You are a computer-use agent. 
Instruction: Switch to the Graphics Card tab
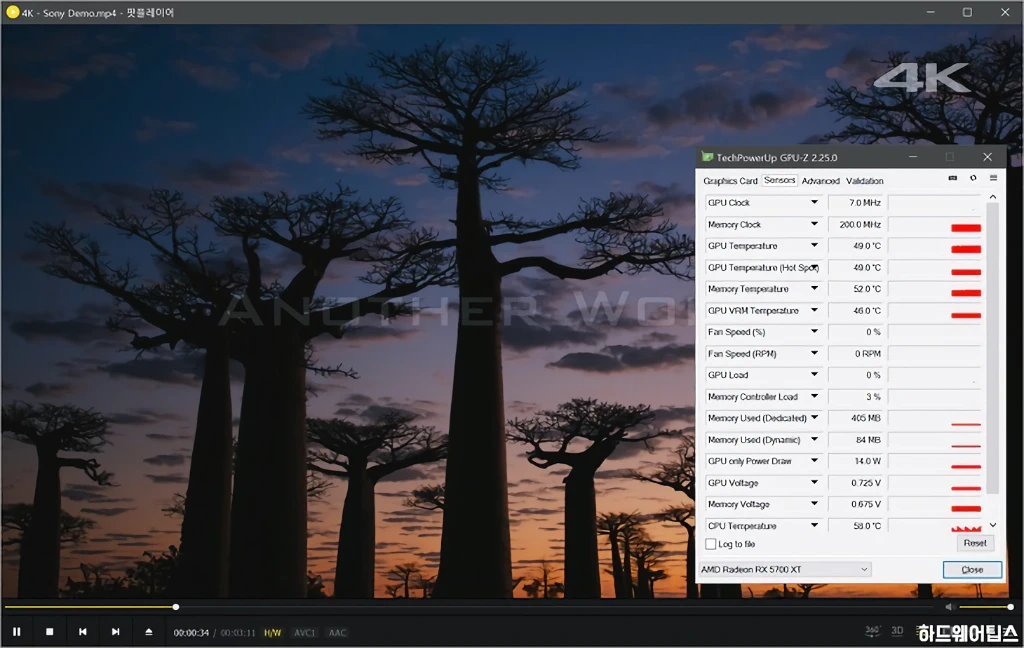(x=730, y=181)
